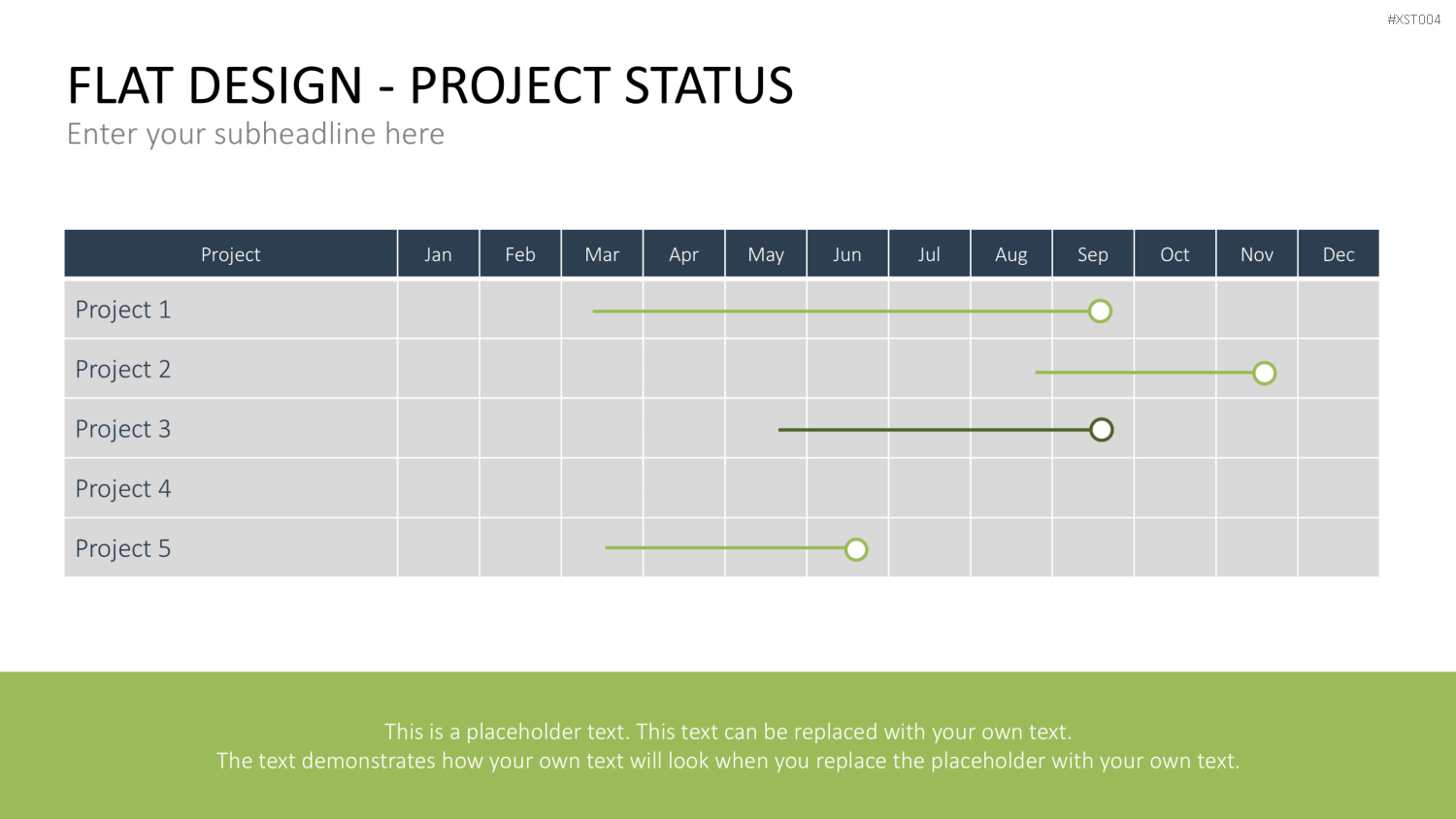Click the #XST004 slide code label
This screenshot has height=819, width=1456.
1413,19
